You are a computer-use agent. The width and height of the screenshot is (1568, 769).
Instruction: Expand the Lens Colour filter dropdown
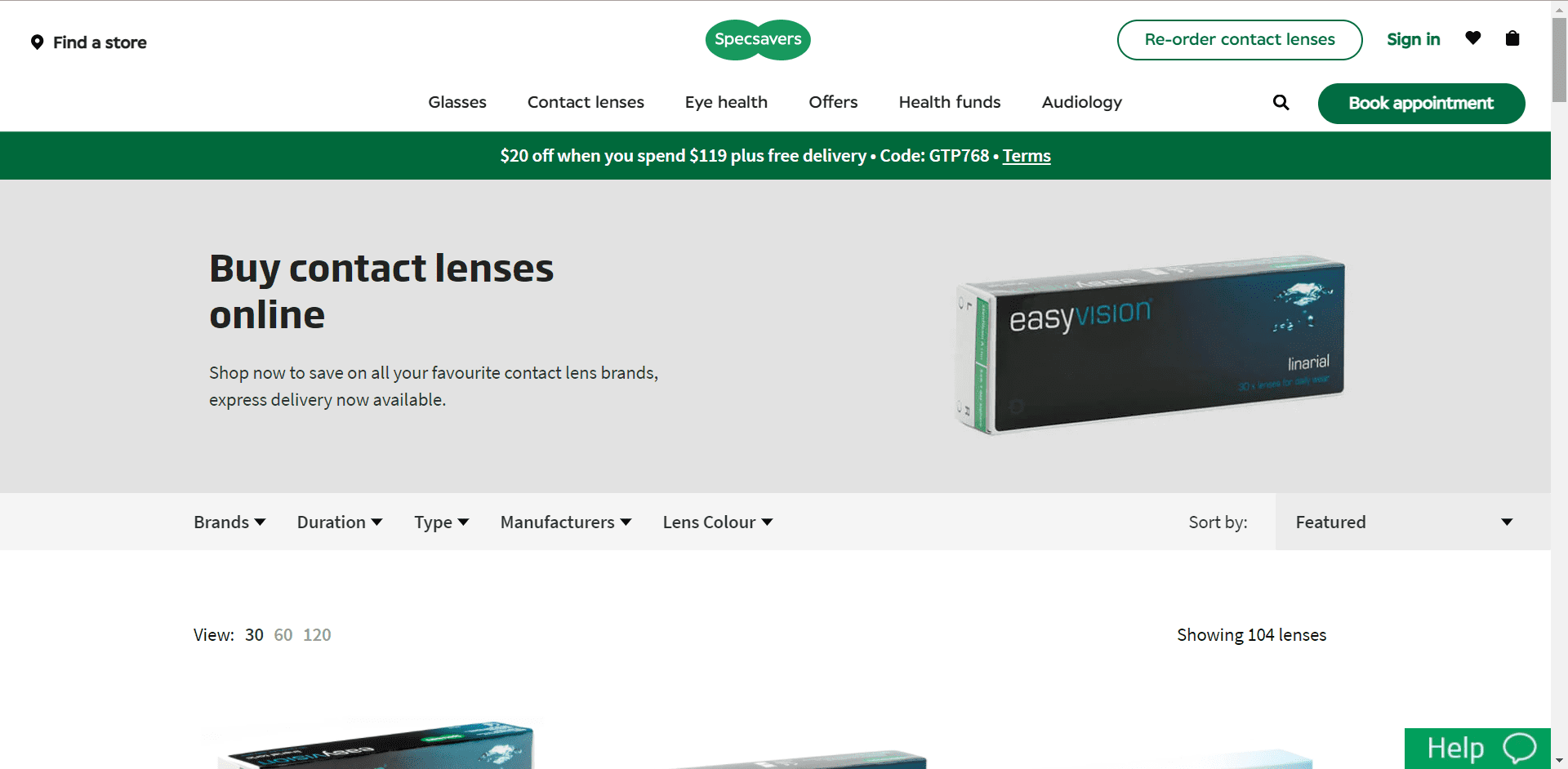(718, 522)
